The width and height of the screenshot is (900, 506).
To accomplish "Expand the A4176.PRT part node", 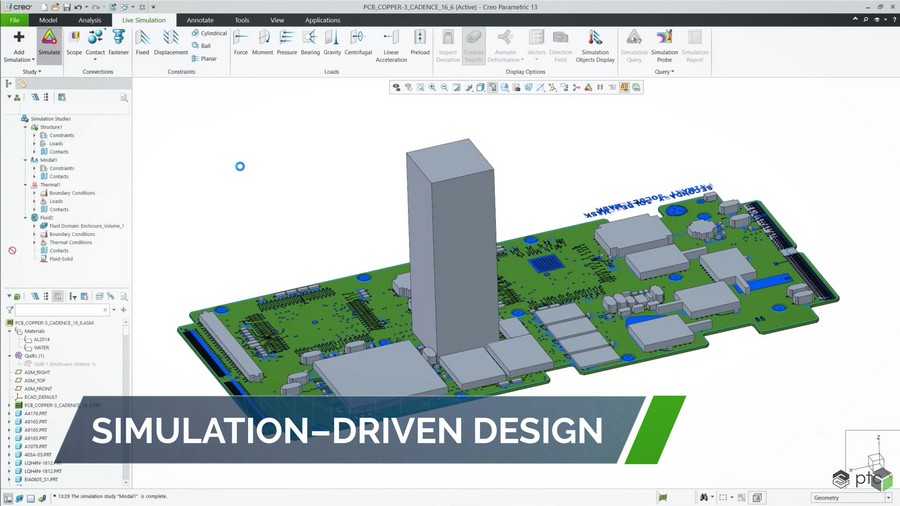I will coord(10,413).
